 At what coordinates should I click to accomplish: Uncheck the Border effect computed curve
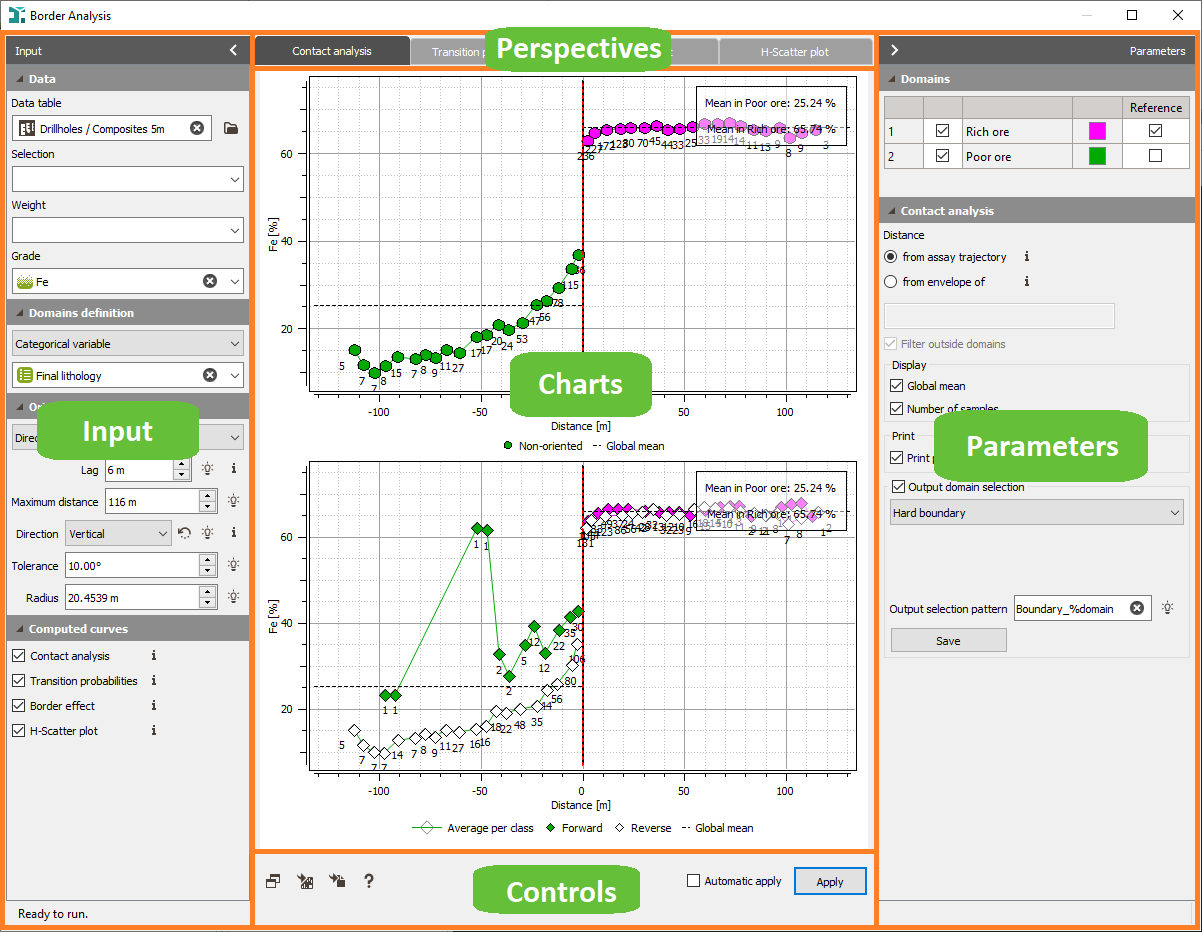pyautogui.click(x=17, y=705)
